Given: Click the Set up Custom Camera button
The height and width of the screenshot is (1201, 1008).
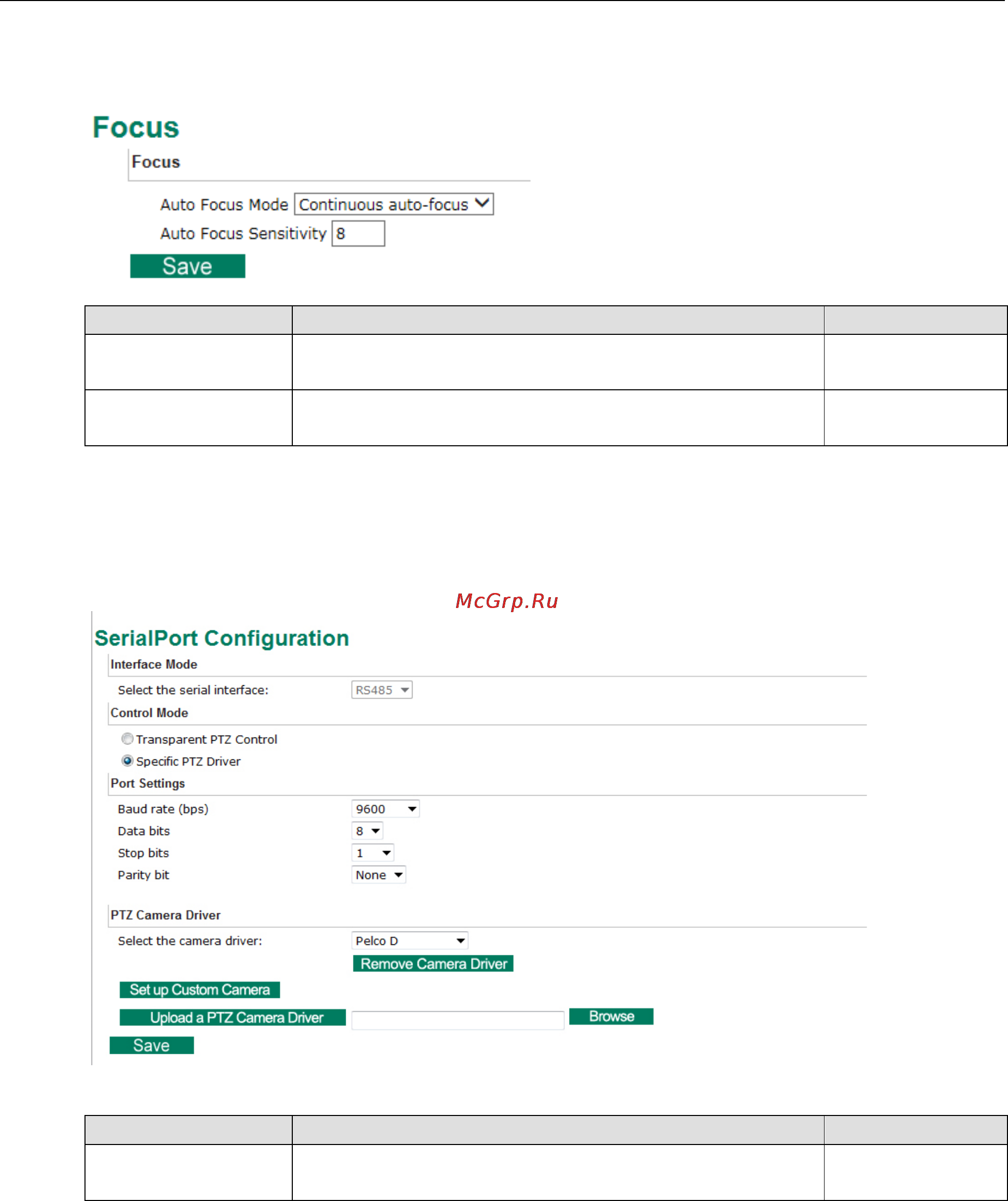Looking at the screenshot, I should pyautogui.click(x=200, y=990).
